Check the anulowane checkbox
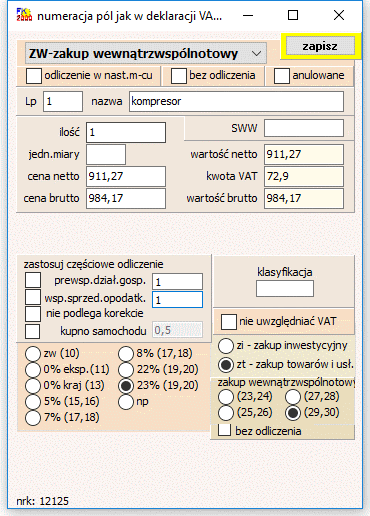This screenshot has height=516, width=370. [282, 76]
